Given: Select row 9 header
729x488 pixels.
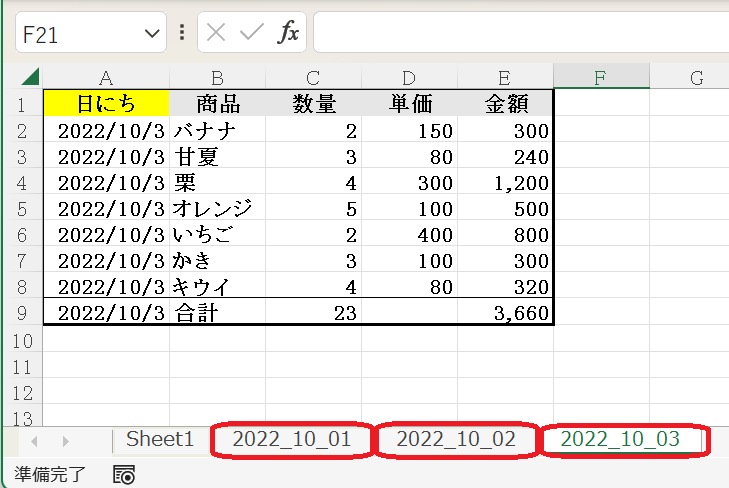Looking at the screenshot, I should (x=22, y=312).
